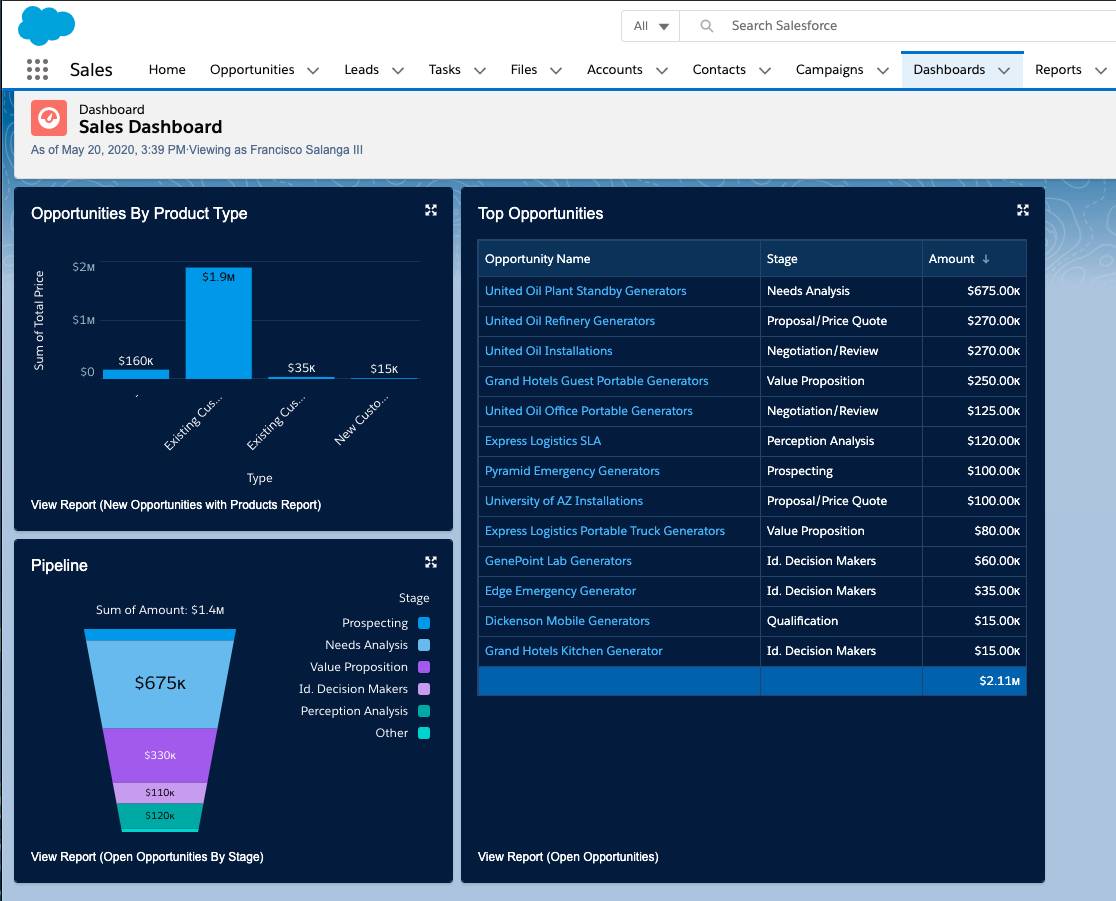Open GenePoint Lab Generators opportunity
The width and height of the screenshot is (1116, 901).
tap(558, 561)
